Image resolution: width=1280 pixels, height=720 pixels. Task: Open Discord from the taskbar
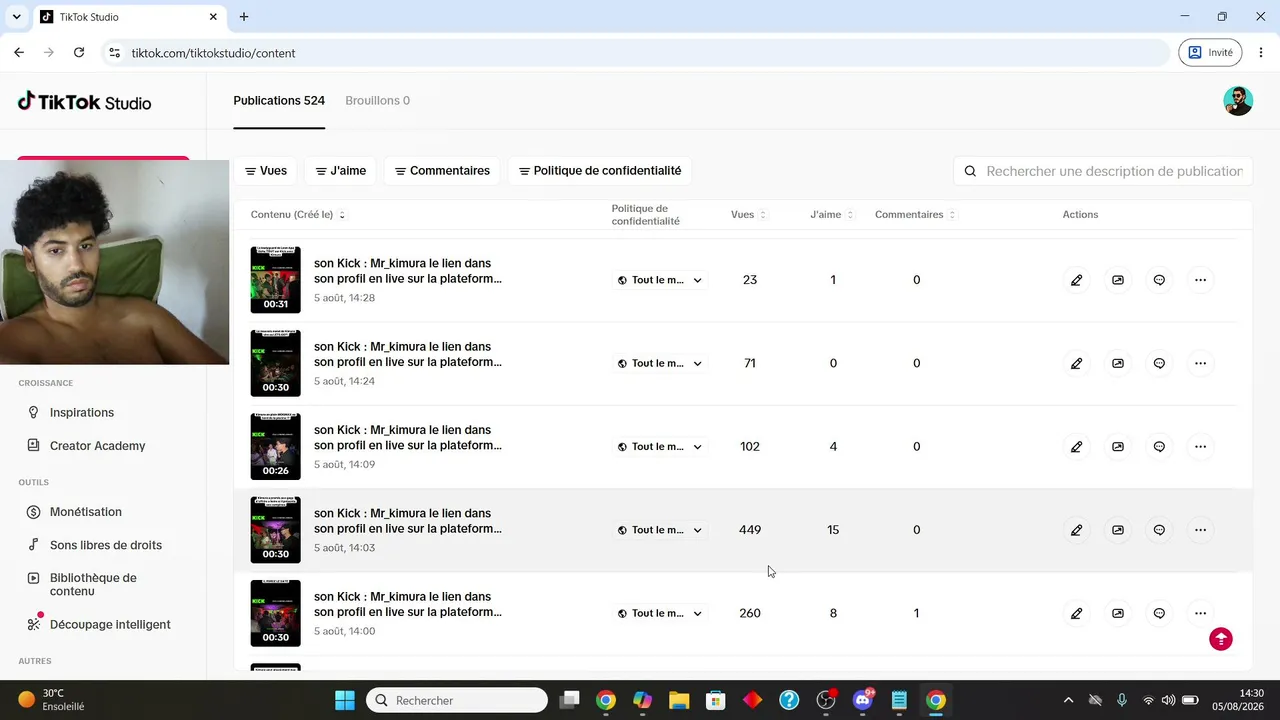pos(863,700)
